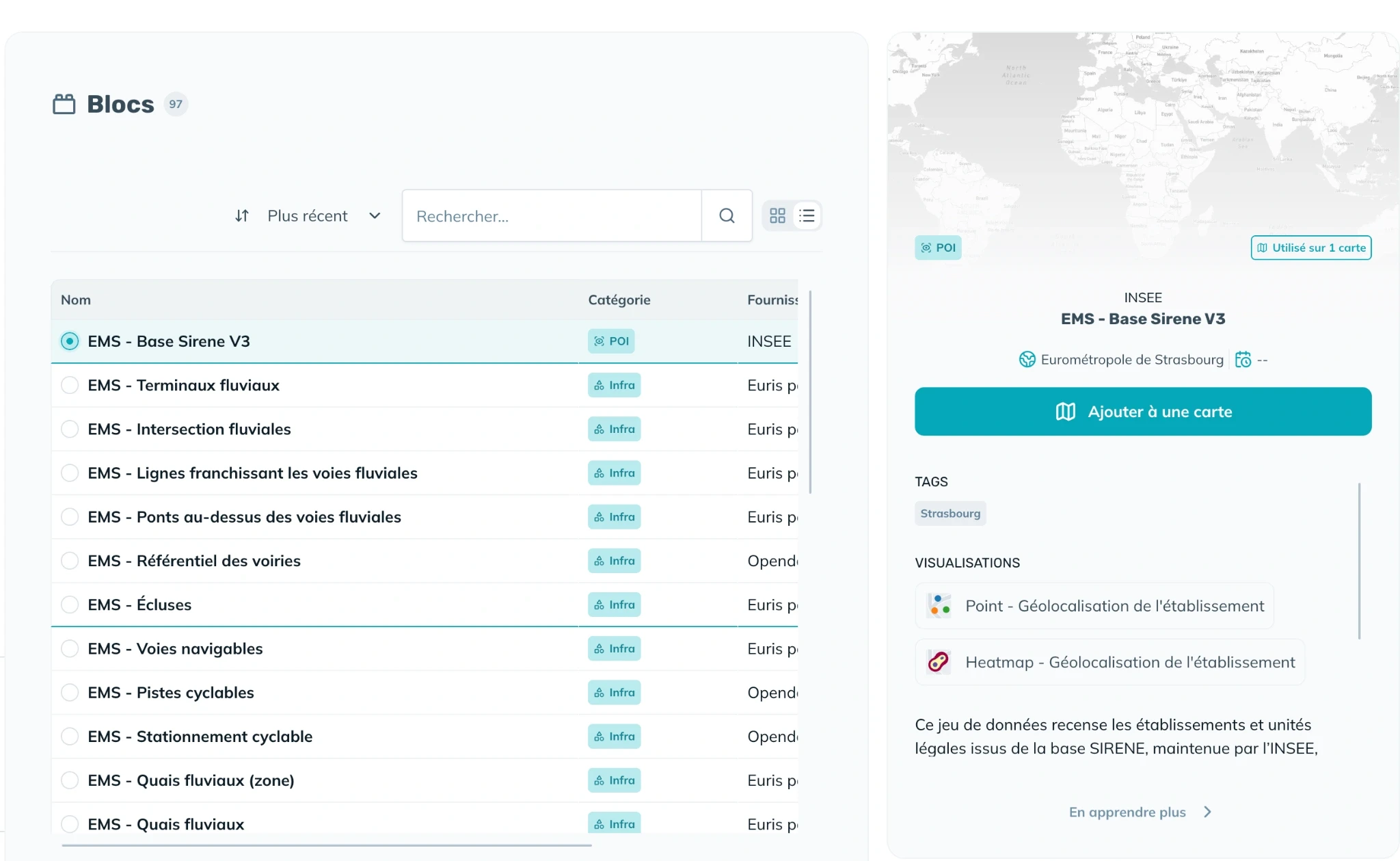Viewport: 1400px width, 861px height.
Task: Click Infra badge on Voies navigables row
Action: [x=614, y=648]
